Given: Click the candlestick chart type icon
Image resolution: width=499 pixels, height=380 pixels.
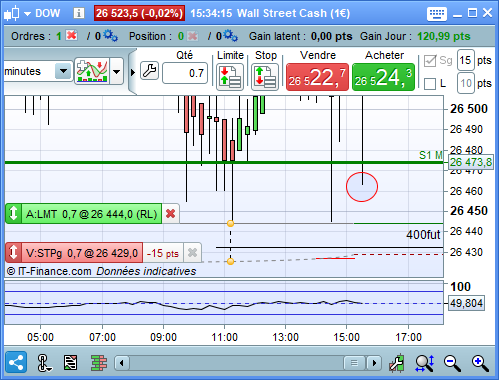Looking at the screenshot, I should 12,13.
